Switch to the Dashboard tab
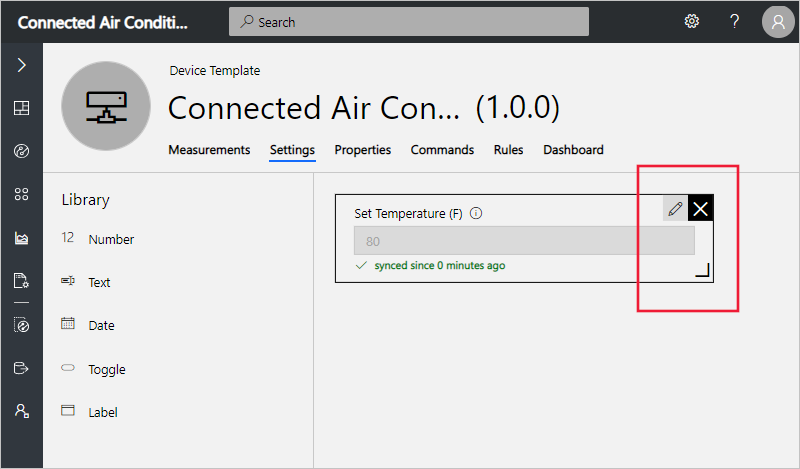Viewport: 800px width, 469px height. pos(573,150)
